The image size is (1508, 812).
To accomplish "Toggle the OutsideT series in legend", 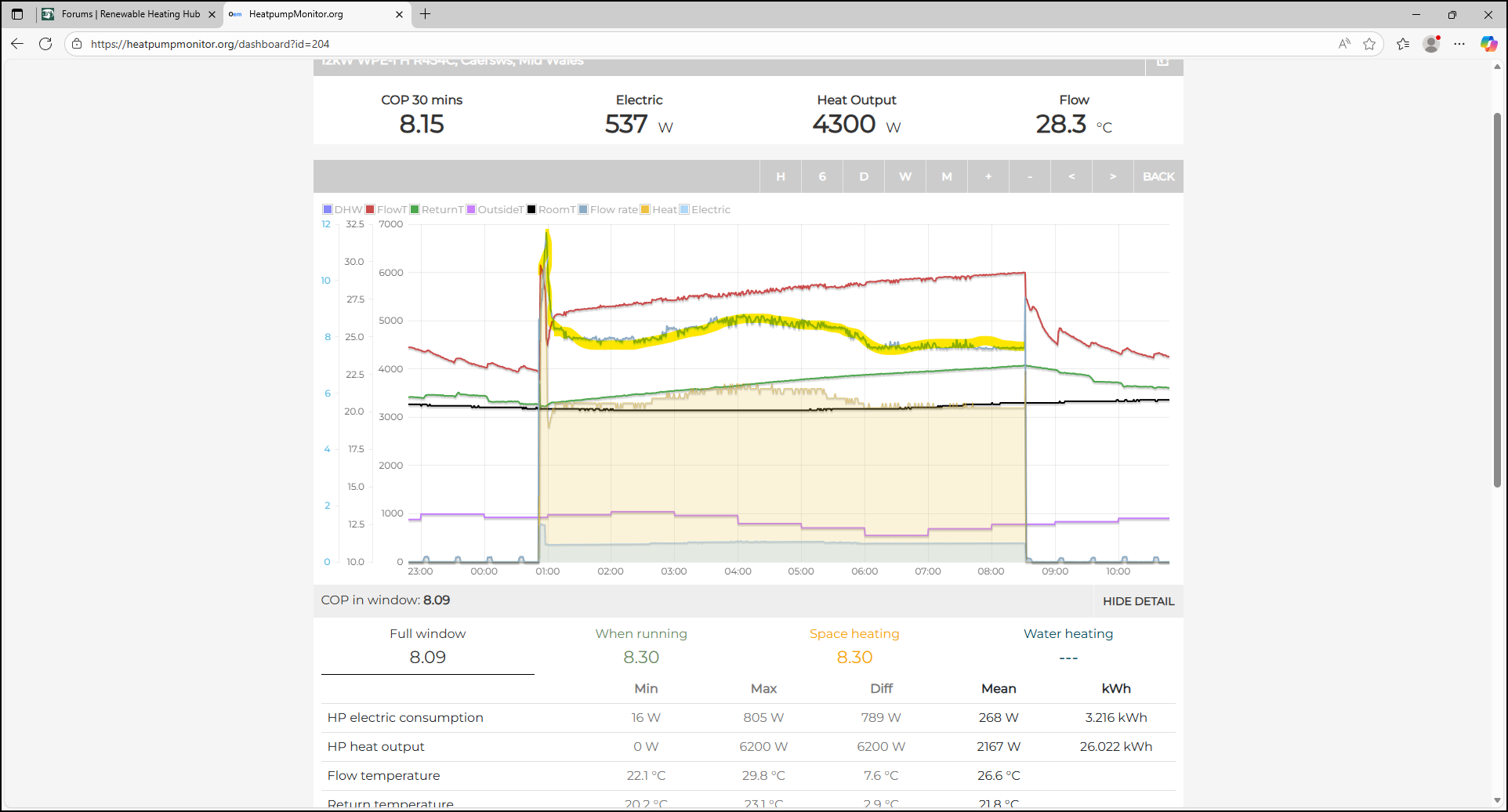I will 495,209.
